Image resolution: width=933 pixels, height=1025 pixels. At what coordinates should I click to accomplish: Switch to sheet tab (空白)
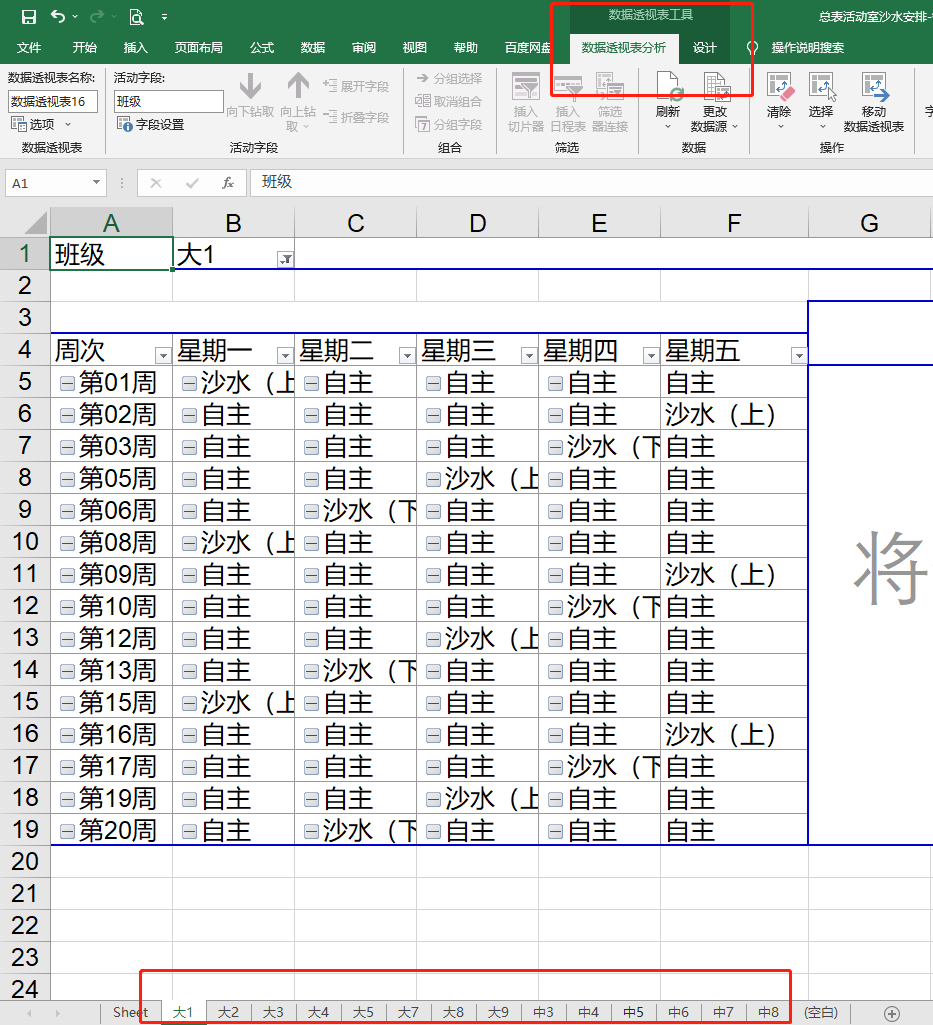tap(821, 1013)
